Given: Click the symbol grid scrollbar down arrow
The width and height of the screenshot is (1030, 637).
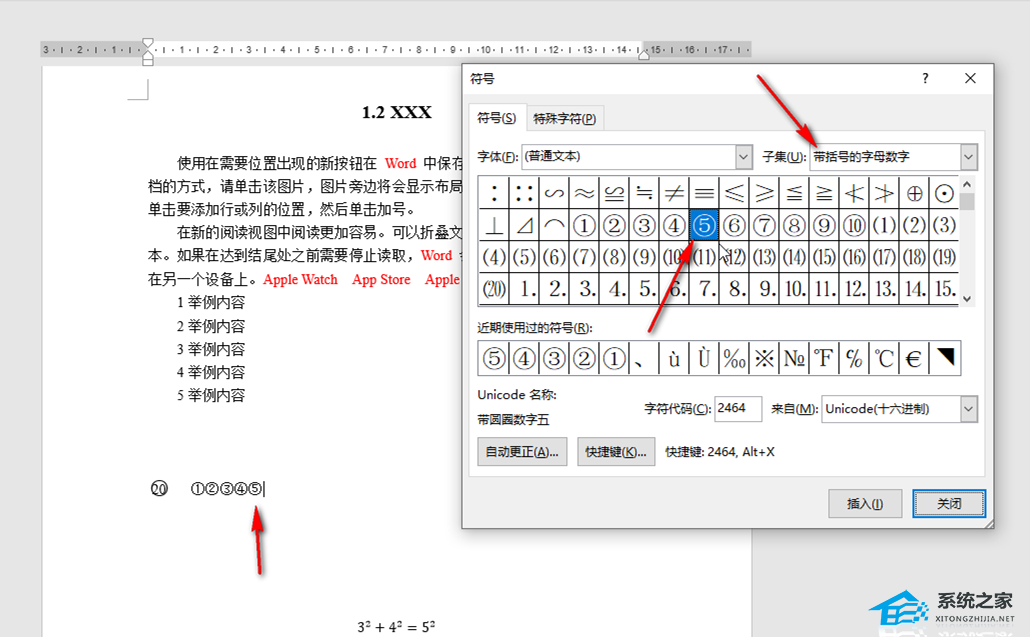Looking at the screenshot, I should click(967, 298).
